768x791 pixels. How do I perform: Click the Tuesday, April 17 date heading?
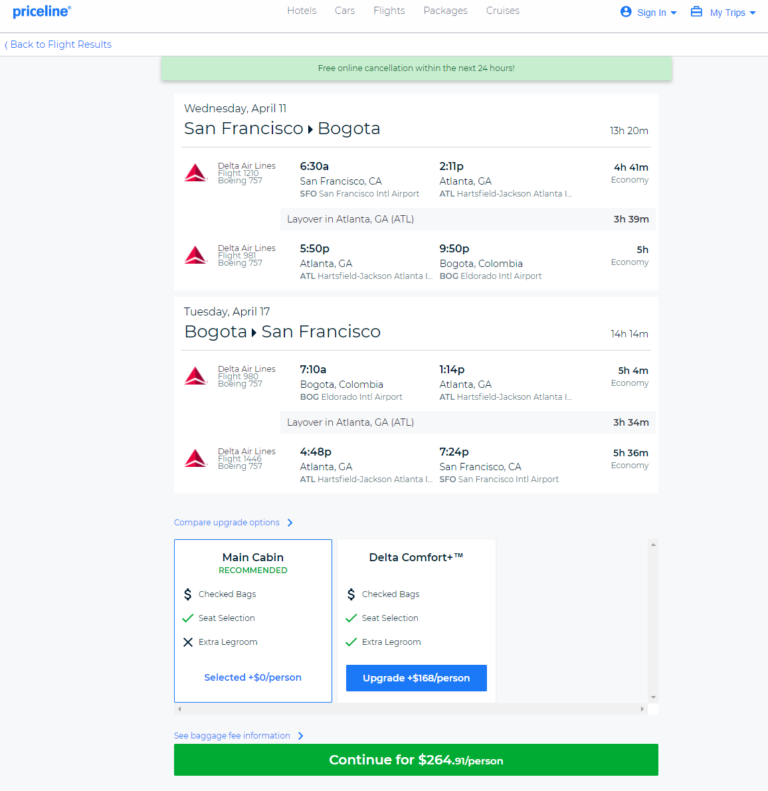coord(227,312)
